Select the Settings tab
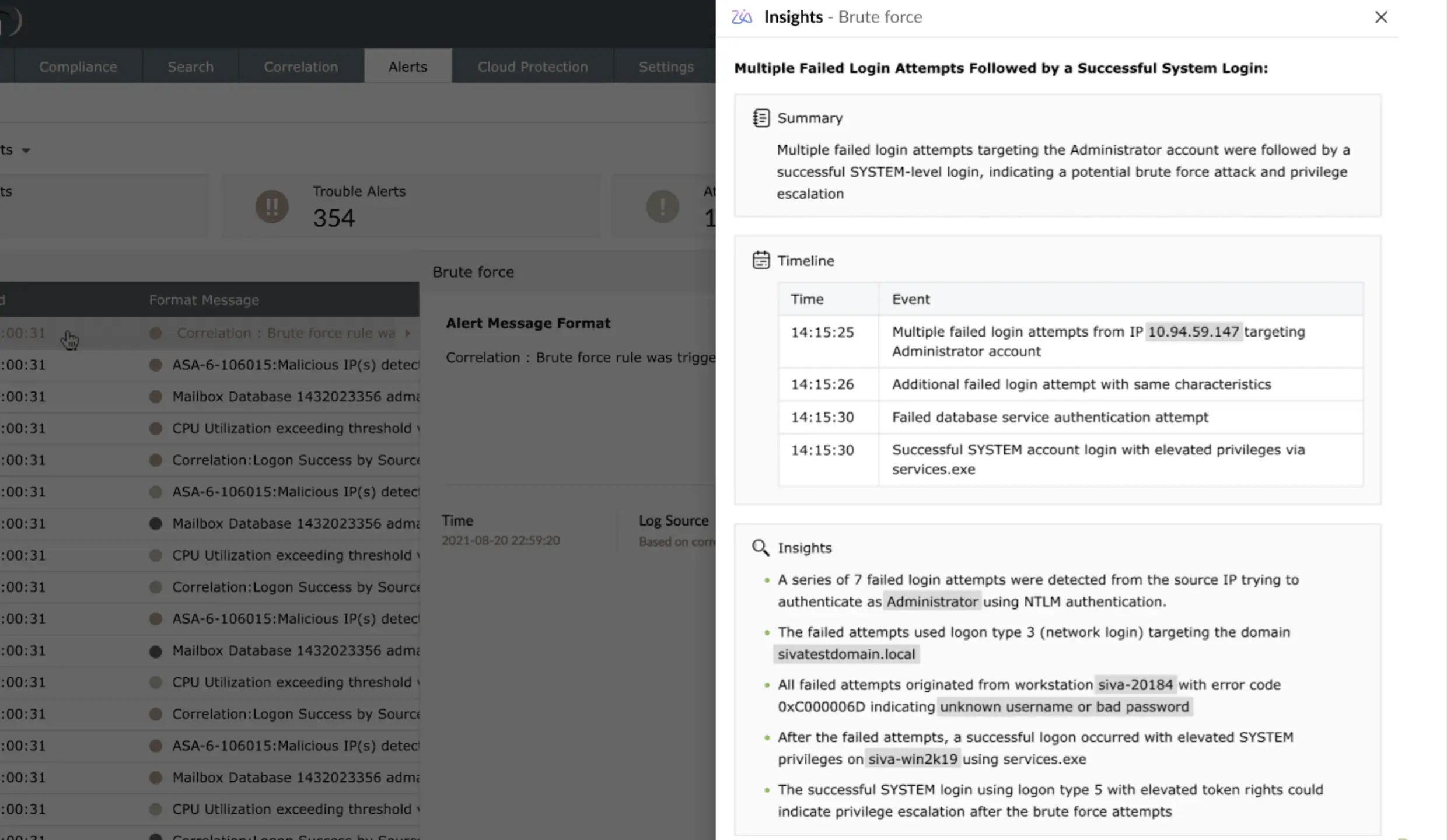This screenshot has width=1447, height=840. (x=666, y=66)
